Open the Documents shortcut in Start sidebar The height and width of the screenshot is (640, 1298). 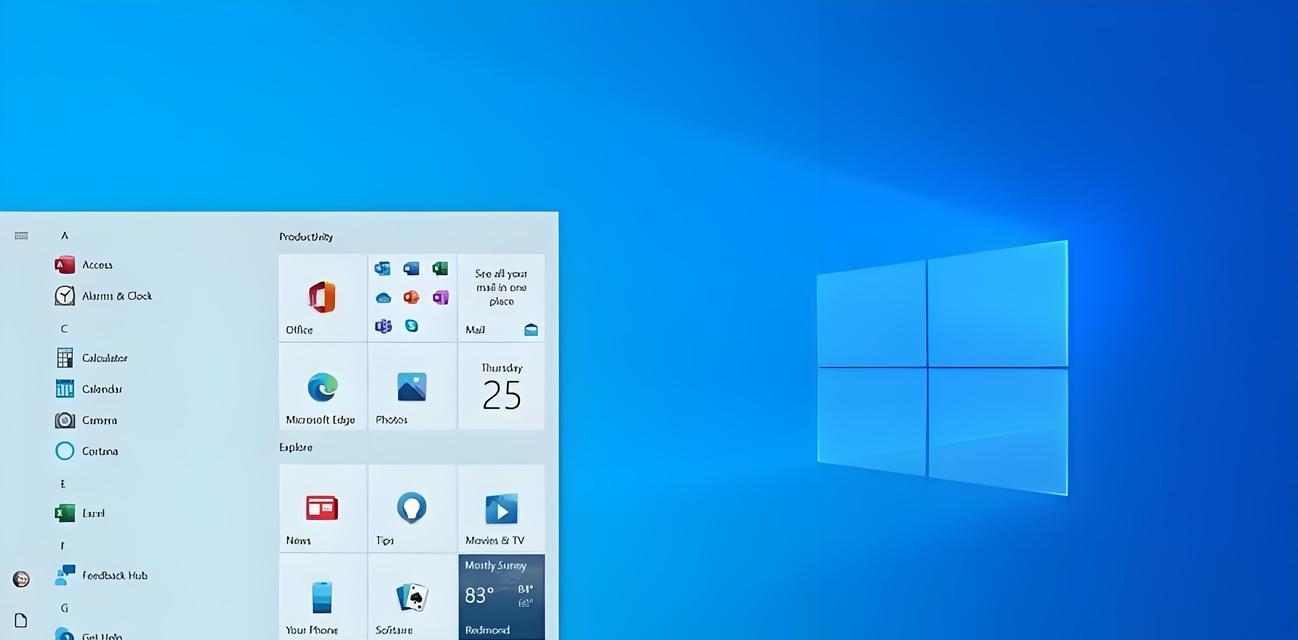pyautogui.click(x=21, y=620)
